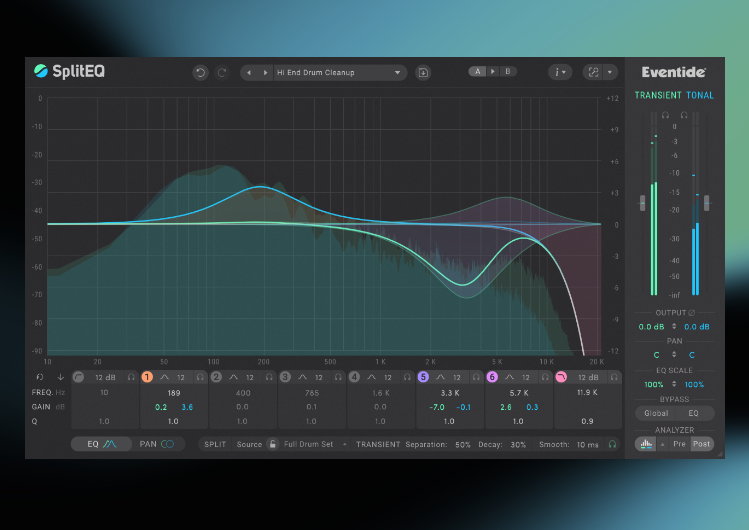Viewport: 749px width, 530px height.
Task: Copy A to B with the arrow button
Action: pos(492,72)
